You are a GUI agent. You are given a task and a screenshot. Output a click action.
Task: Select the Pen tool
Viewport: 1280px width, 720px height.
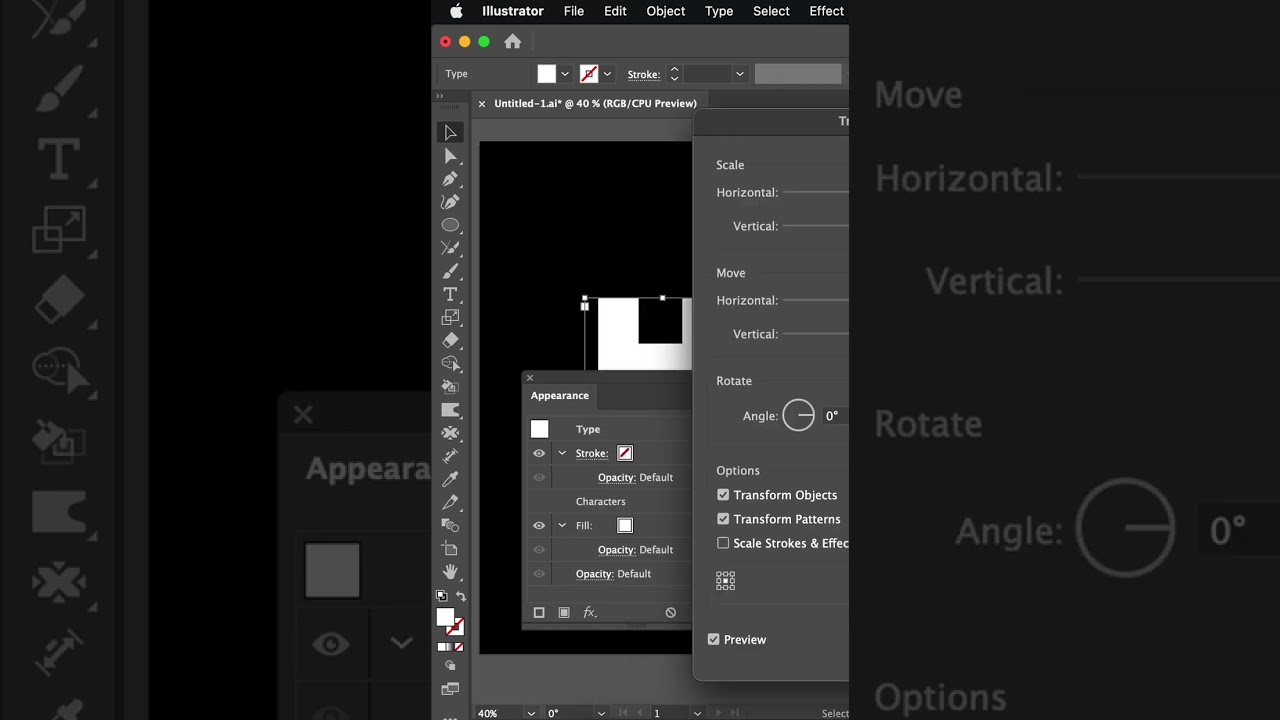pos(450,179)
